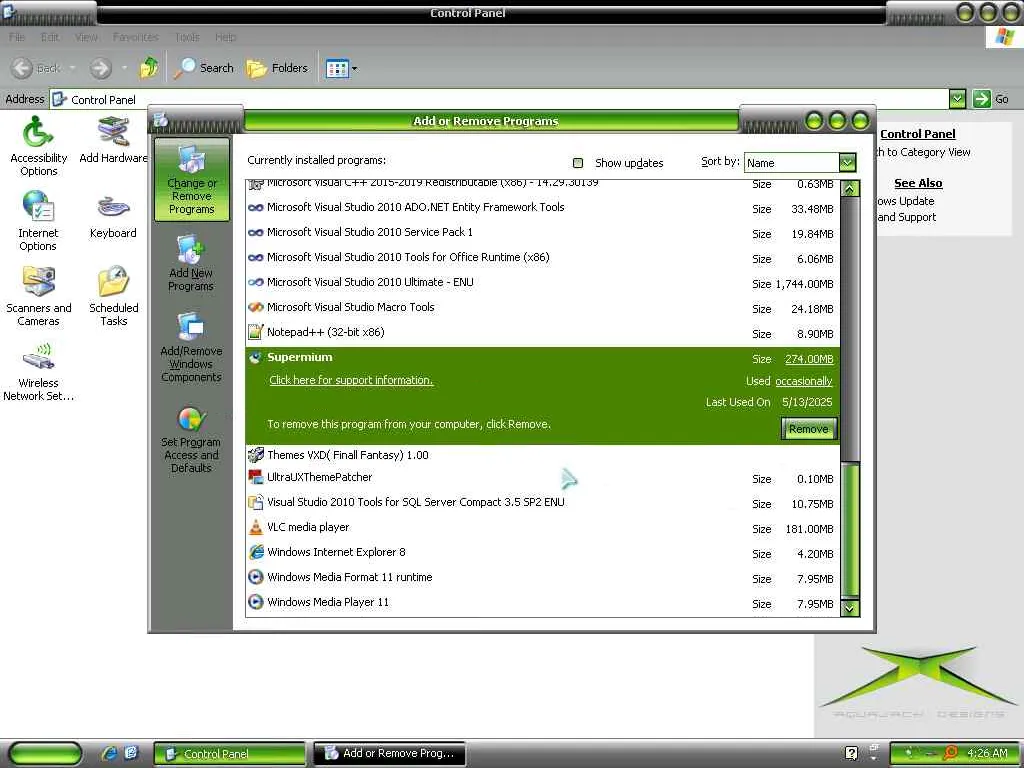Image resolution: width=1024 pixels, height=768 pixels.
Task: Select Add/Remove Windows Components sidebar button
Action: click(191, 347)
